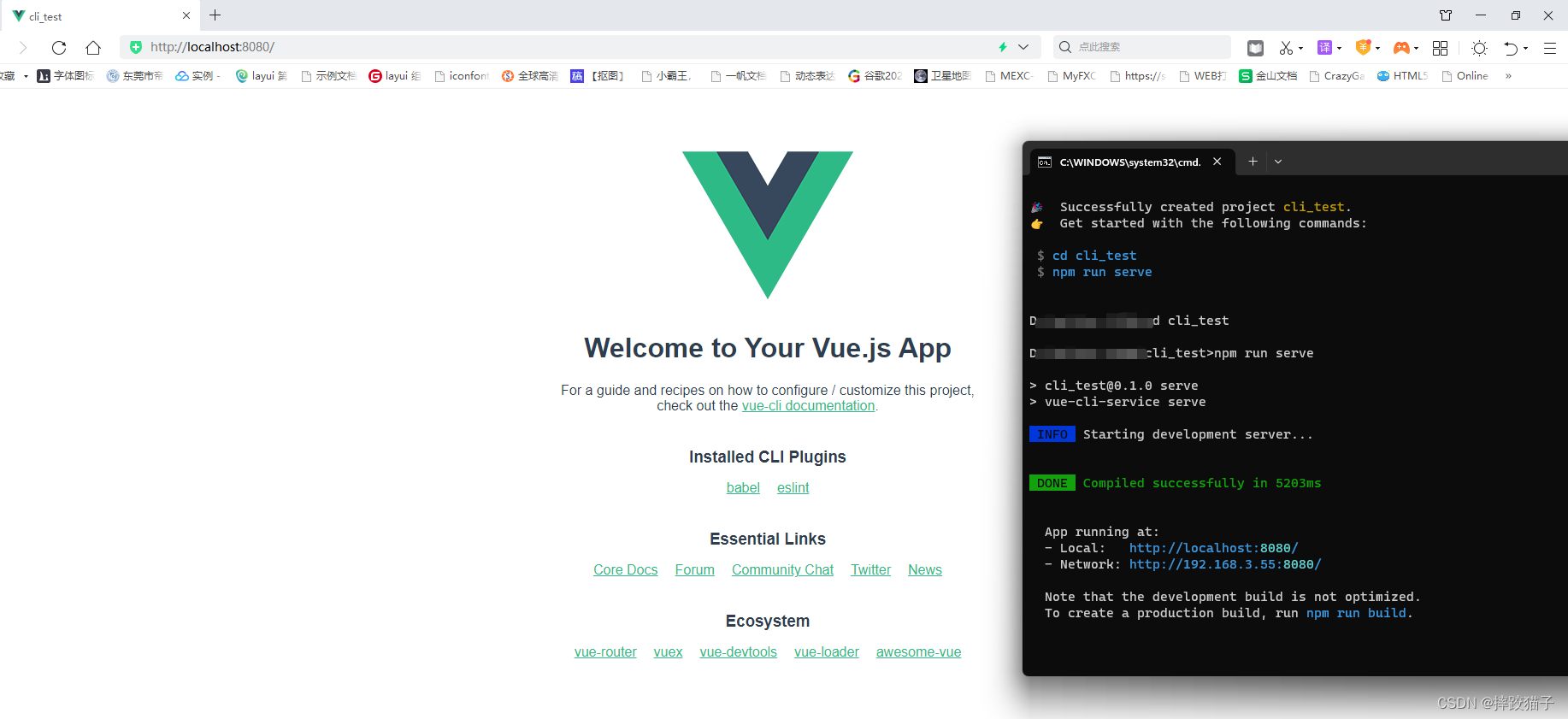Open the 示例文档 bookmark

click(x=328, y=76)
